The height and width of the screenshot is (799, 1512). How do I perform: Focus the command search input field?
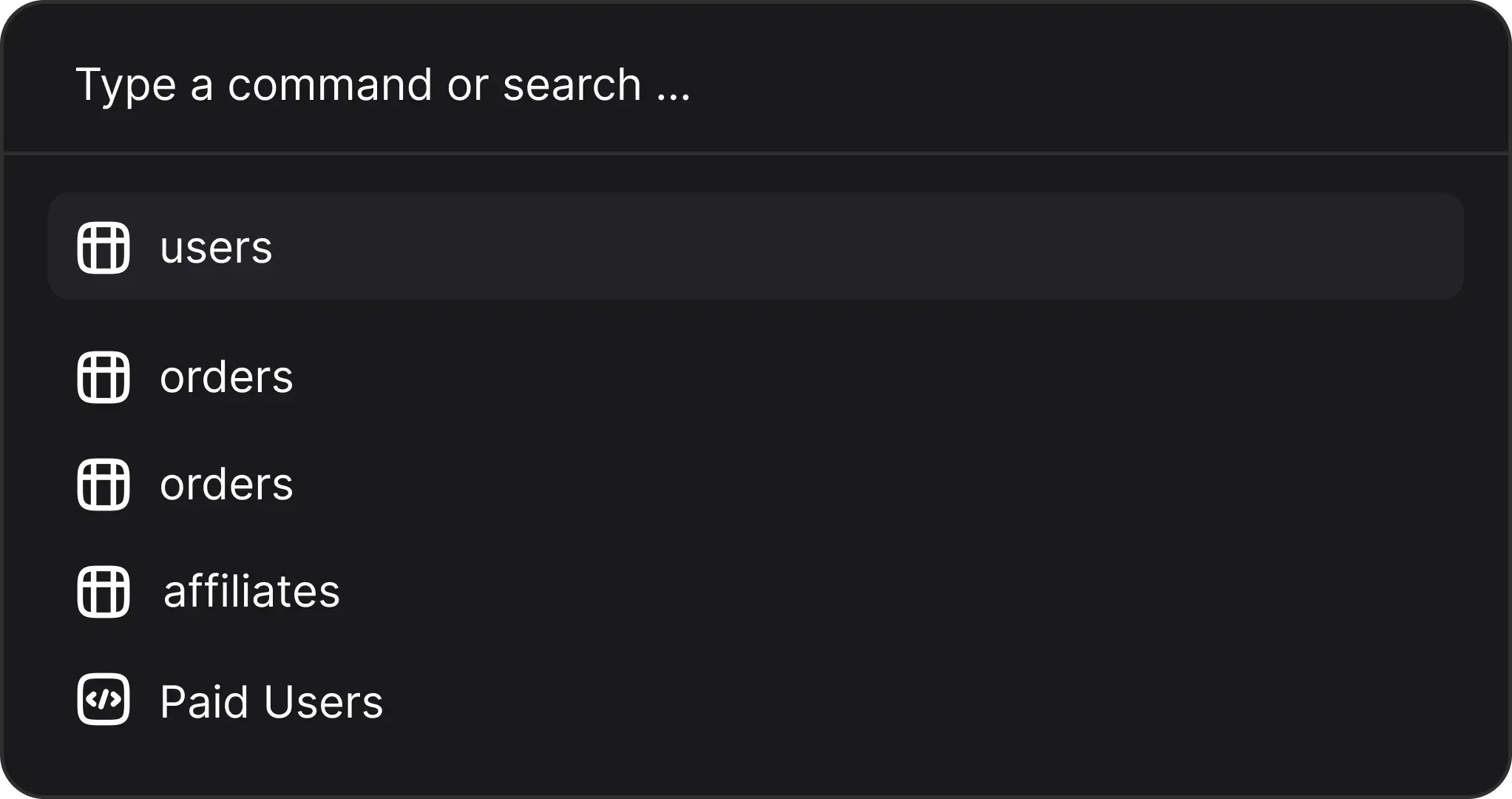[754, 84]
